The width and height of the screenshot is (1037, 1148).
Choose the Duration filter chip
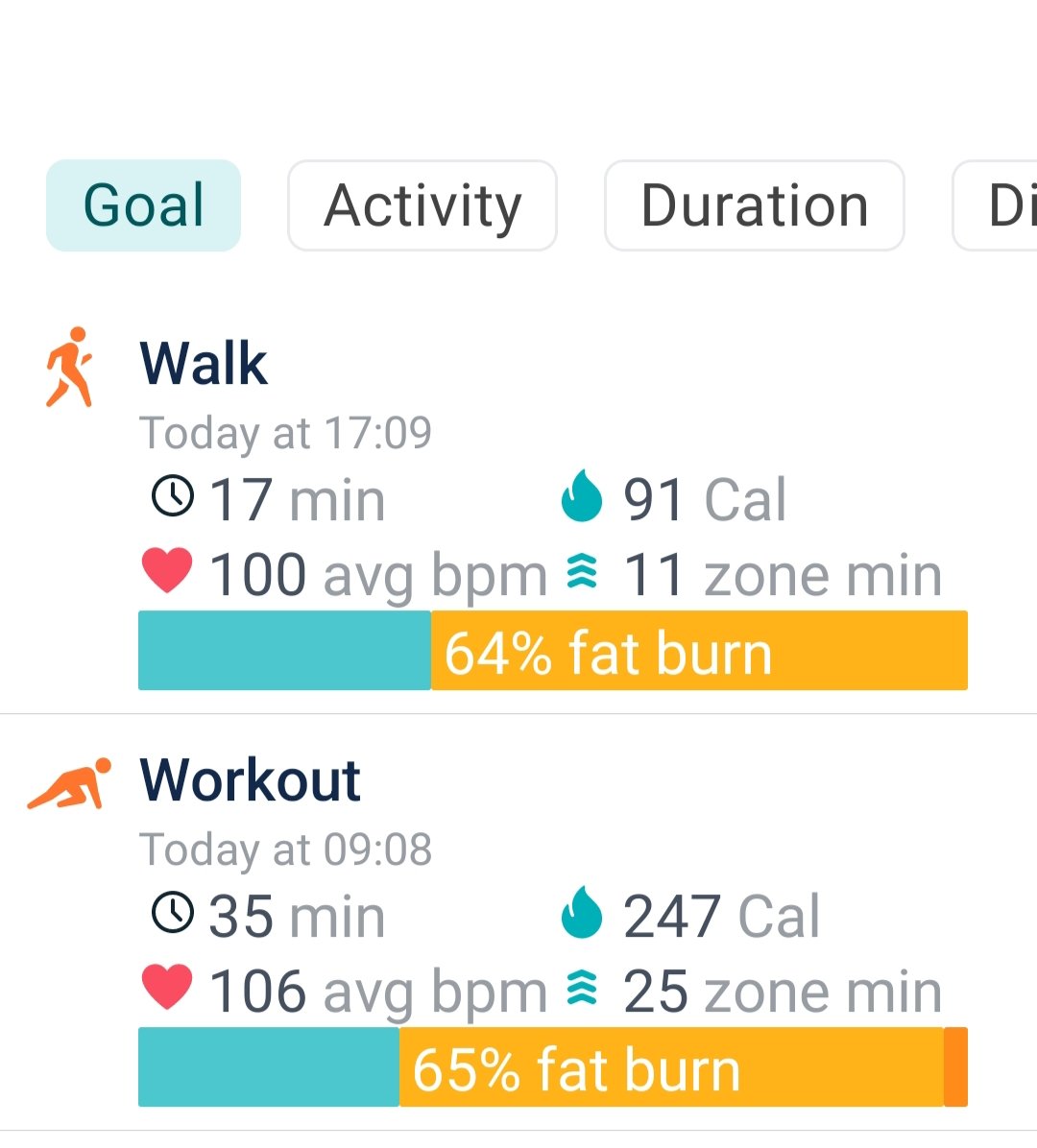pos(754,205)
